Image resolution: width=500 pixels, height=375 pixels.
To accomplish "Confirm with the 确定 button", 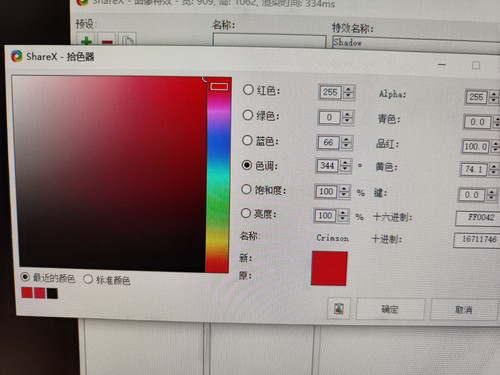I will [390, 309].
